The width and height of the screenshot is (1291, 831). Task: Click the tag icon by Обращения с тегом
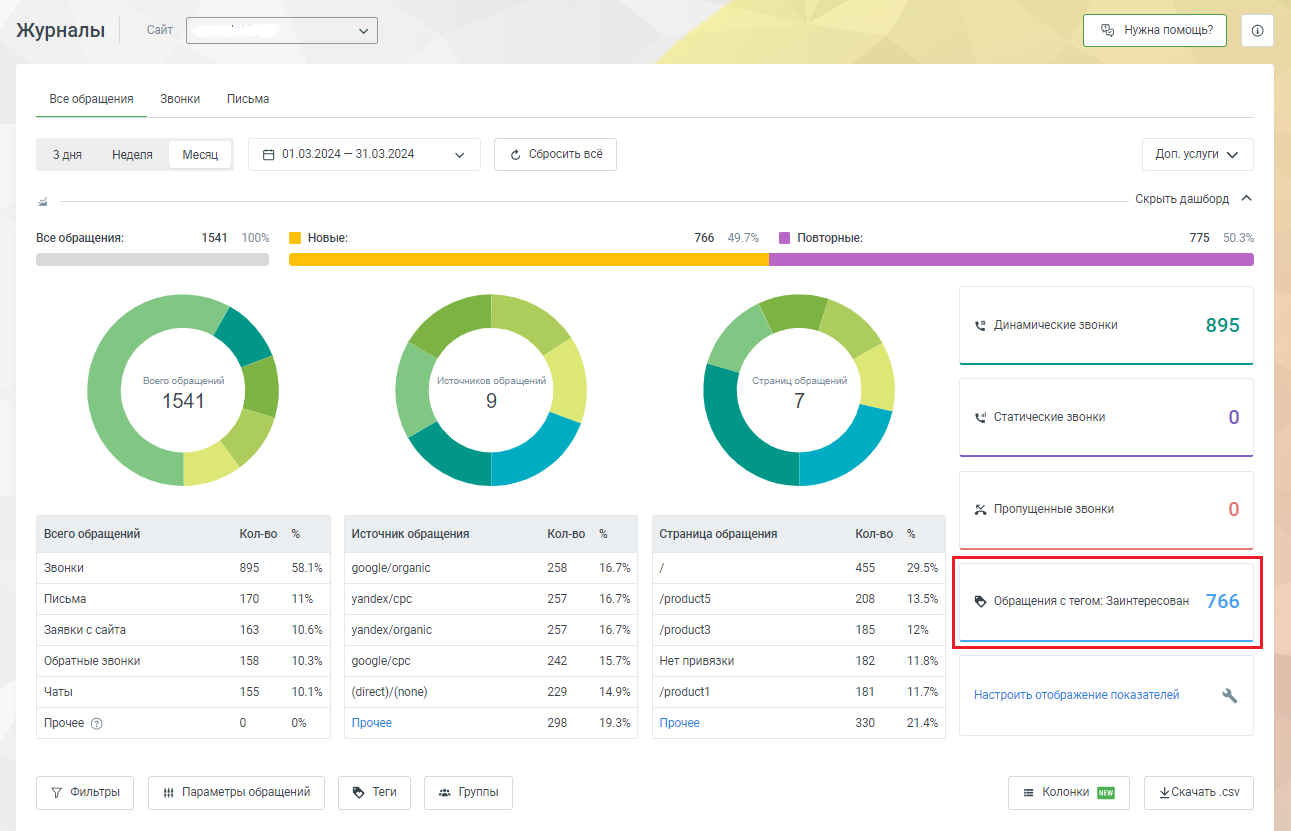point(980,602)
